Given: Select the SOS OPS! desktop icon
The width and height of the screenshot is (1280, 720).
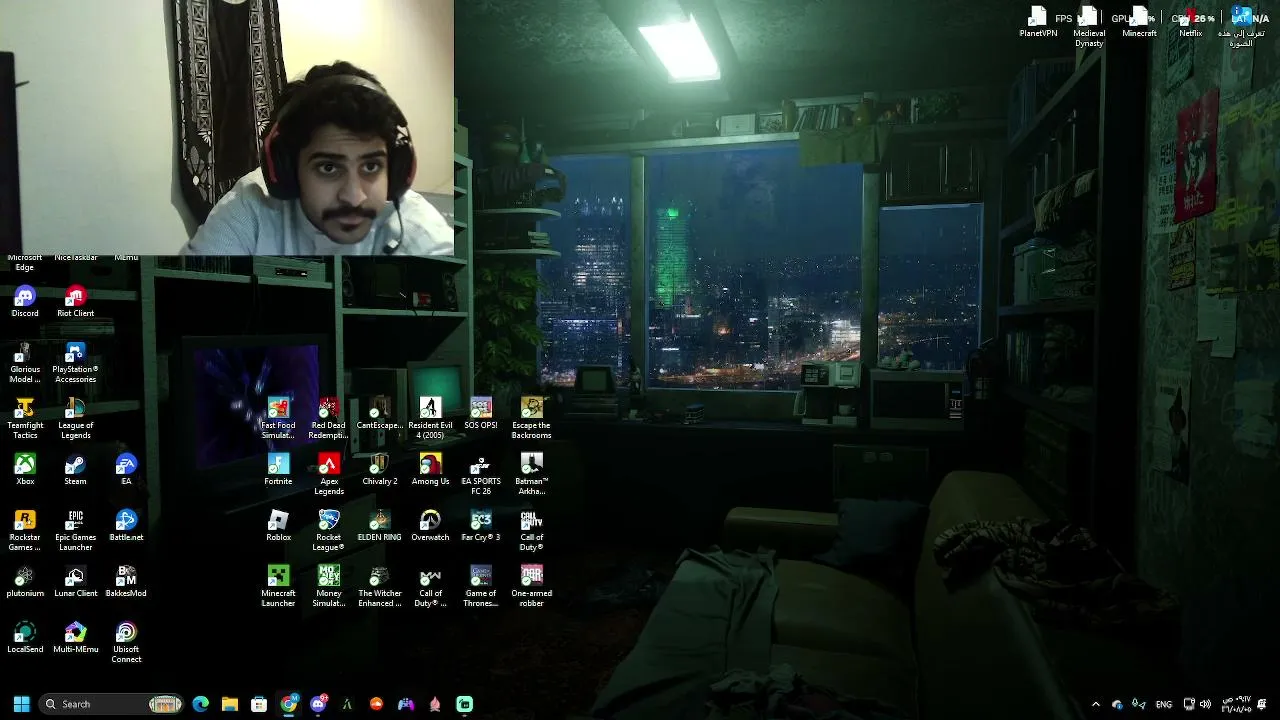Looking at the screenshot, I should 481,414.
